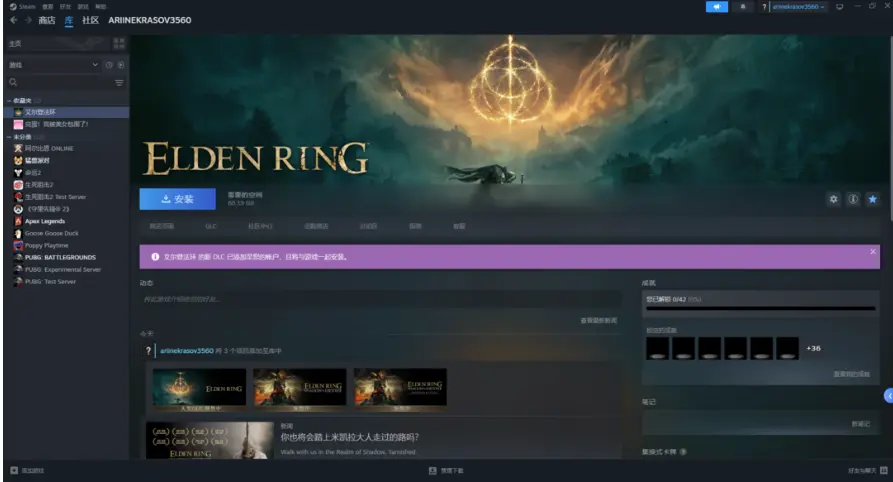Click the ready-to-play icon in sidebar

[x=121, y=65]
